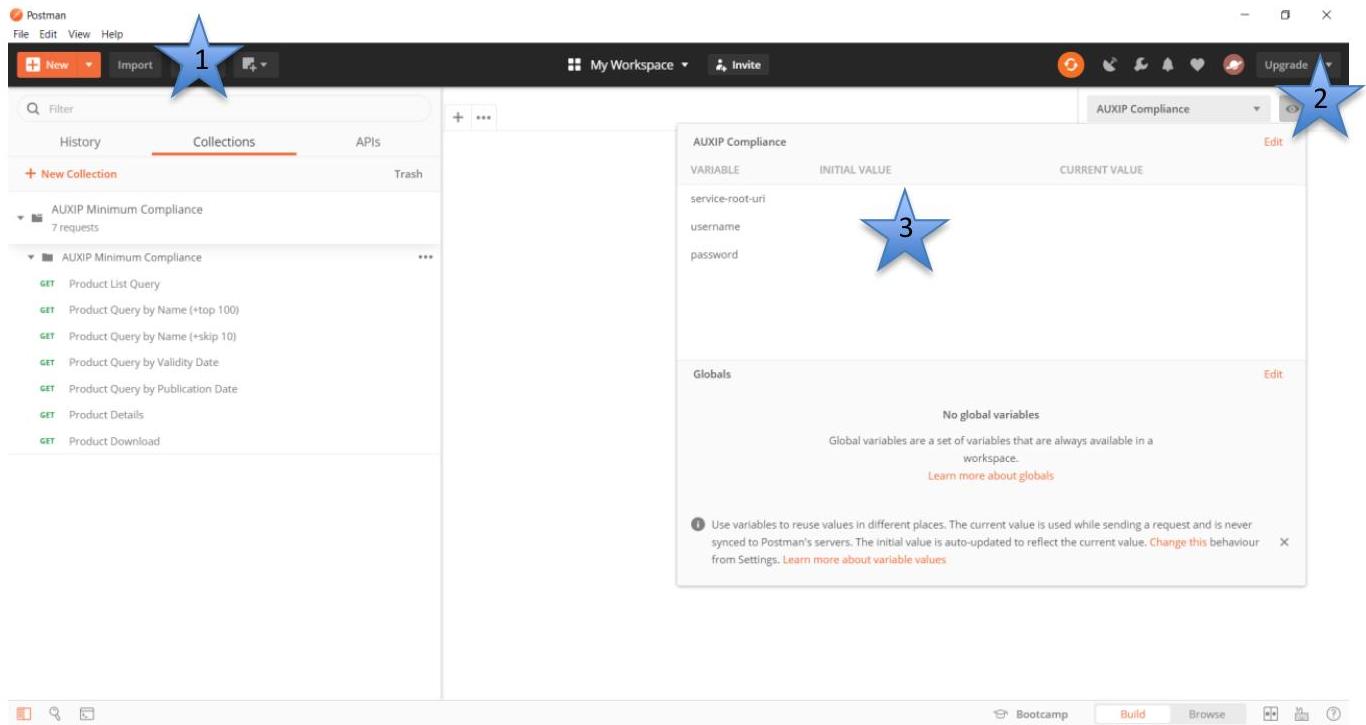The height and width of the screenshot is (725, 1366).
Task: Open the Help menu
Action: 112,34
